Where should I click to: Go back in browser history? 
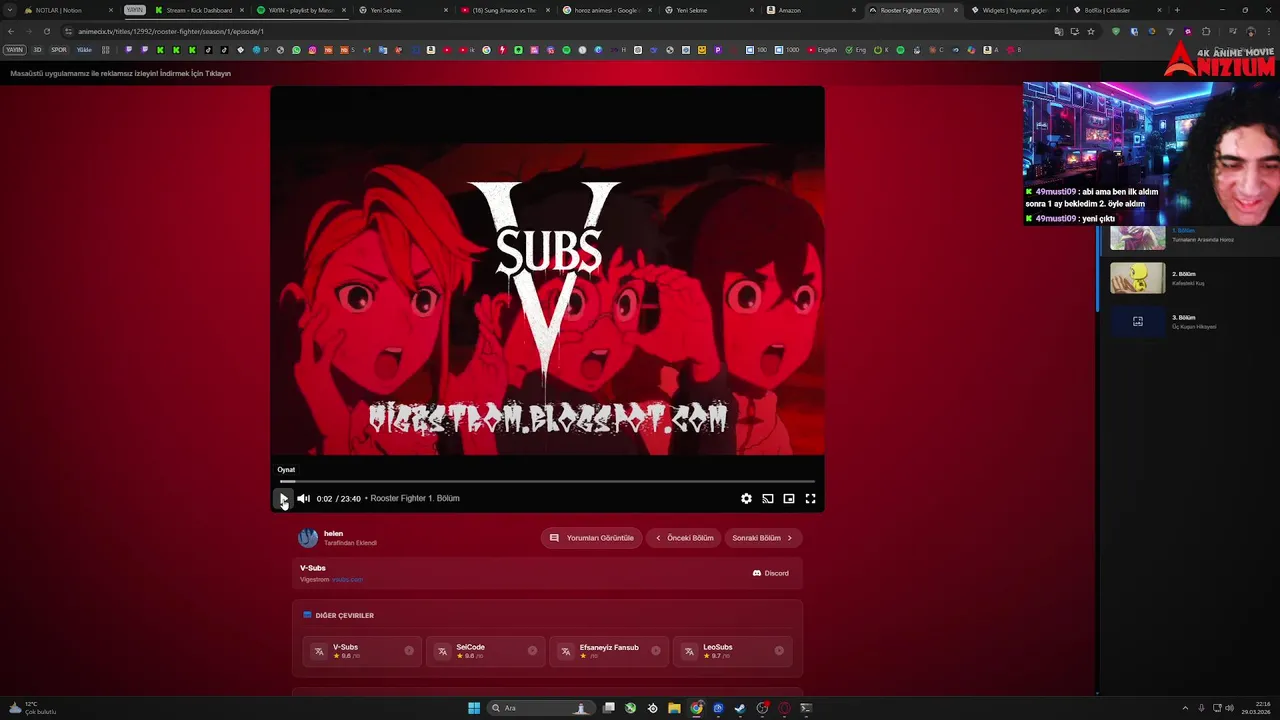pyautogui.click(x=11, y=31)
